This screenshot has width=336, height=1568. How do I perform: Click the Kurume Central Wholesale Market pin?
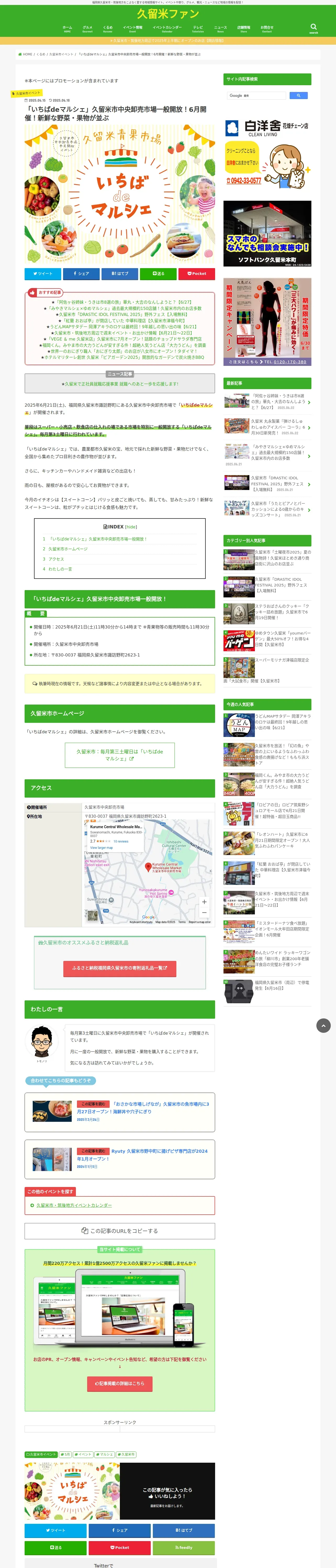click(148, 867)
